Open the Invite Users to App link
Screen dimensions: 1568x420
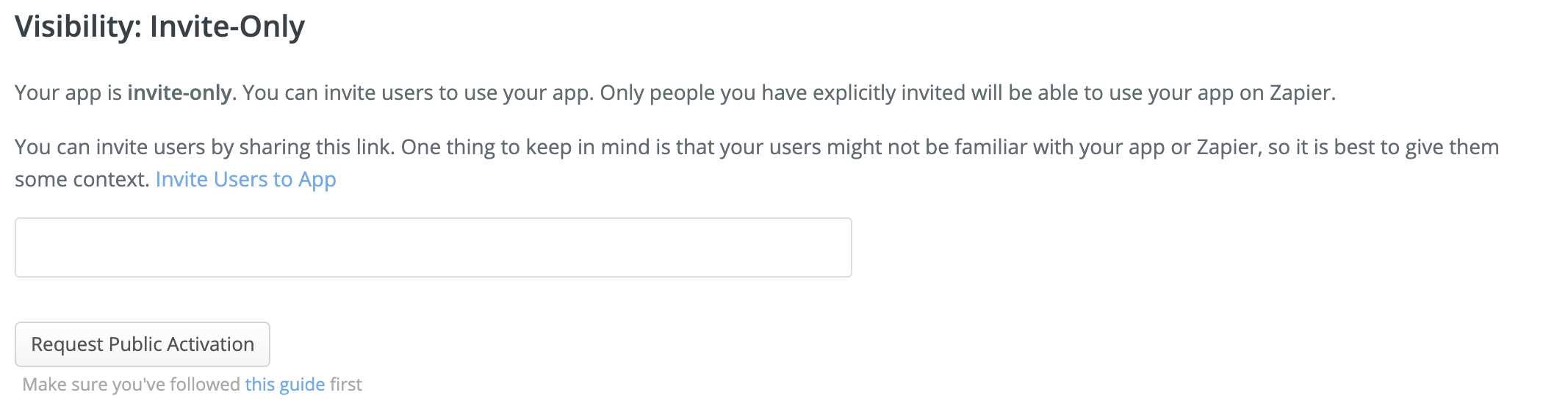tap(245, 180)
